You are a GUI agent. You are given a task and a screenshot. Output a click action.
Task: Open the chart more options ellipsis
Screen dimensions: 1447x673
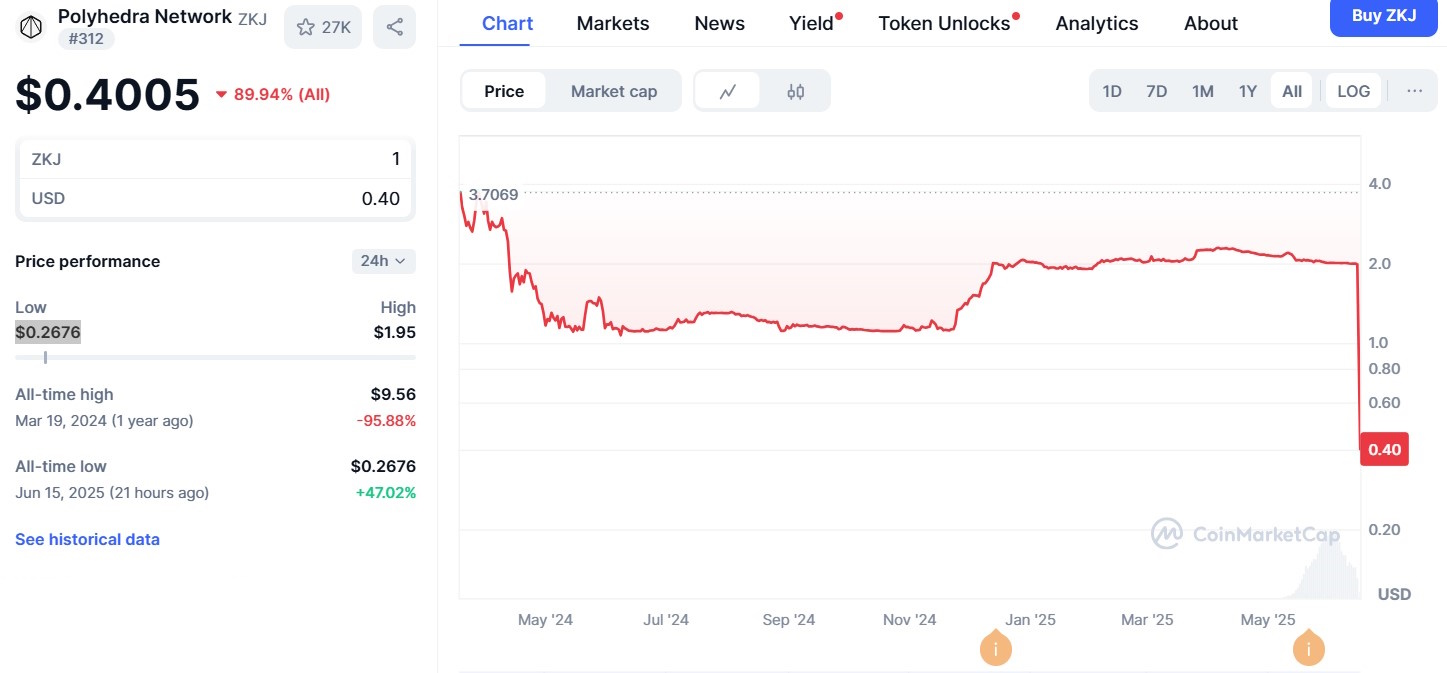coord(1414,91)
